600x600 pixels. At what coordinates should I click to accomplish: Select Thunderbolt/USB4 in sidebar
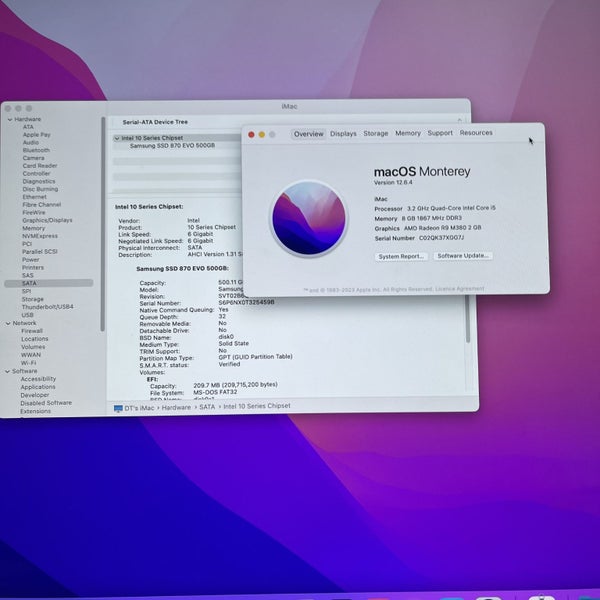(x=47, y=307)
